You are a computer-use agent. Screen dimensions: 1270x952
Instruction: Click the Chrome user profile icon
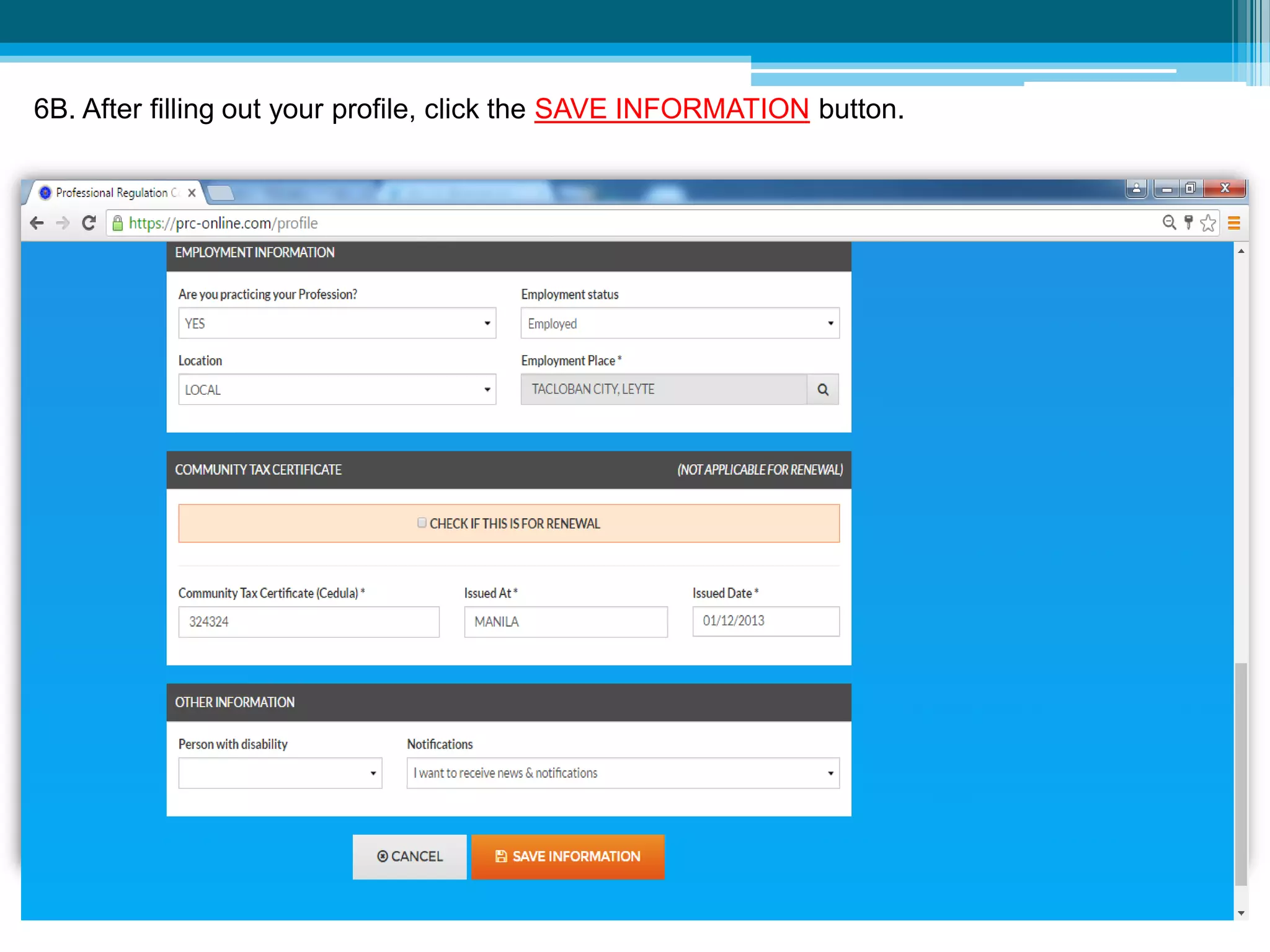(1136, 188)
